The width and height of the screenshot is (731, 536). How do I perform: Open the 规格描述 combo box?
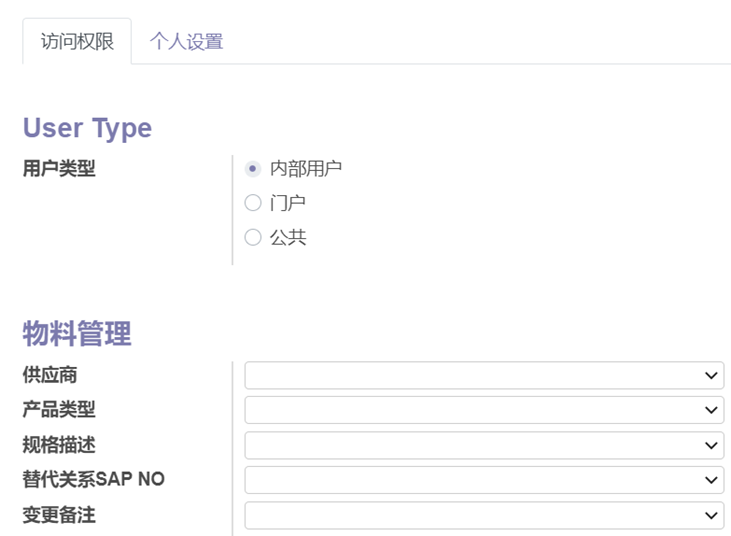coord(484,445)
